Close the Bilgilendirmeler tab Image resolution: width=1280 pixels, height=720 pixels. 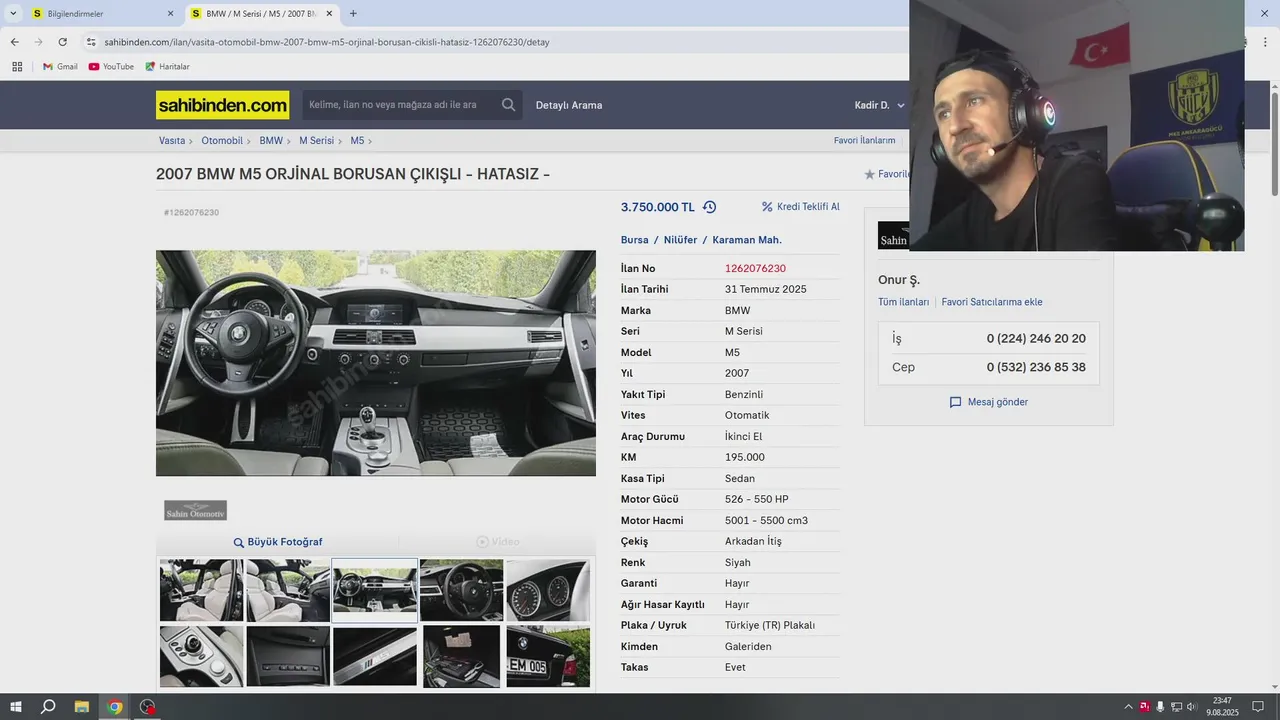tap(170, 14)
